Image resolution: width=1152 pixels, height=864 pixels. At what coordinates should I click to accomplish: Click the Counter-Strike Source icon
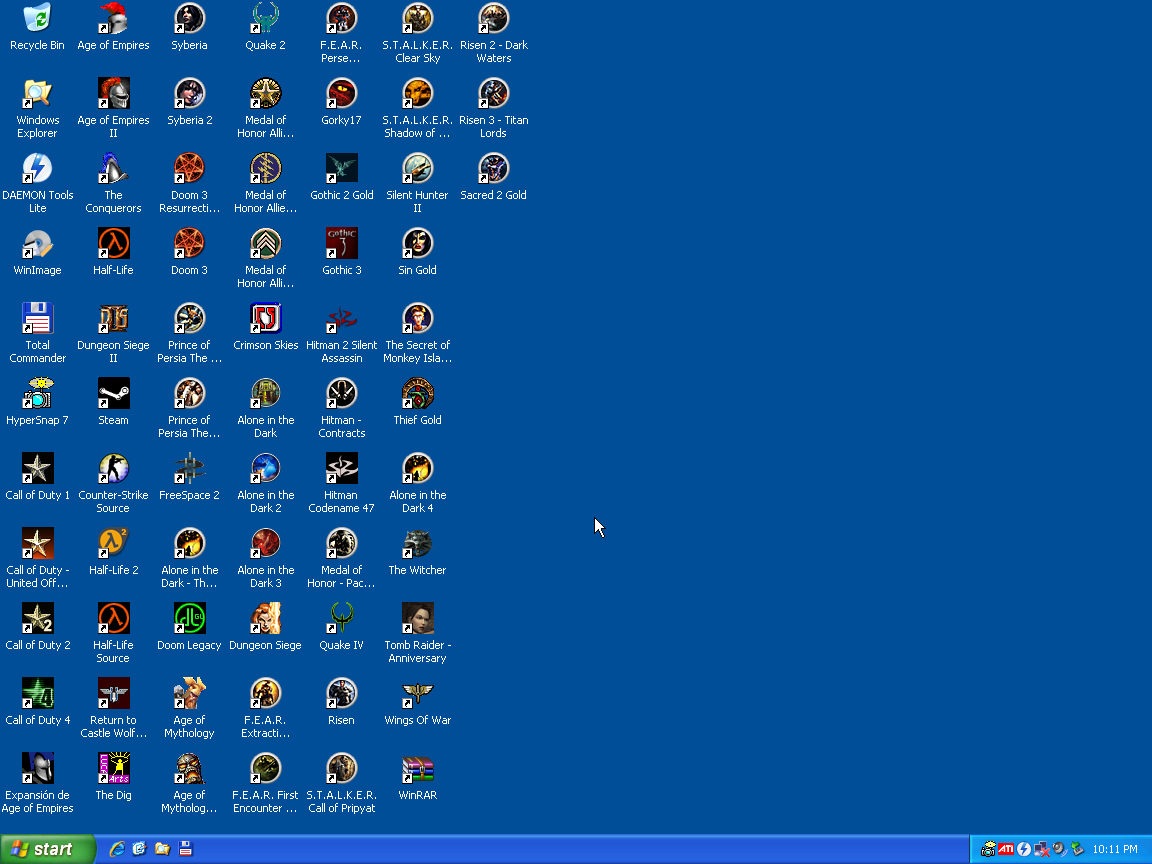click(114, 469)
